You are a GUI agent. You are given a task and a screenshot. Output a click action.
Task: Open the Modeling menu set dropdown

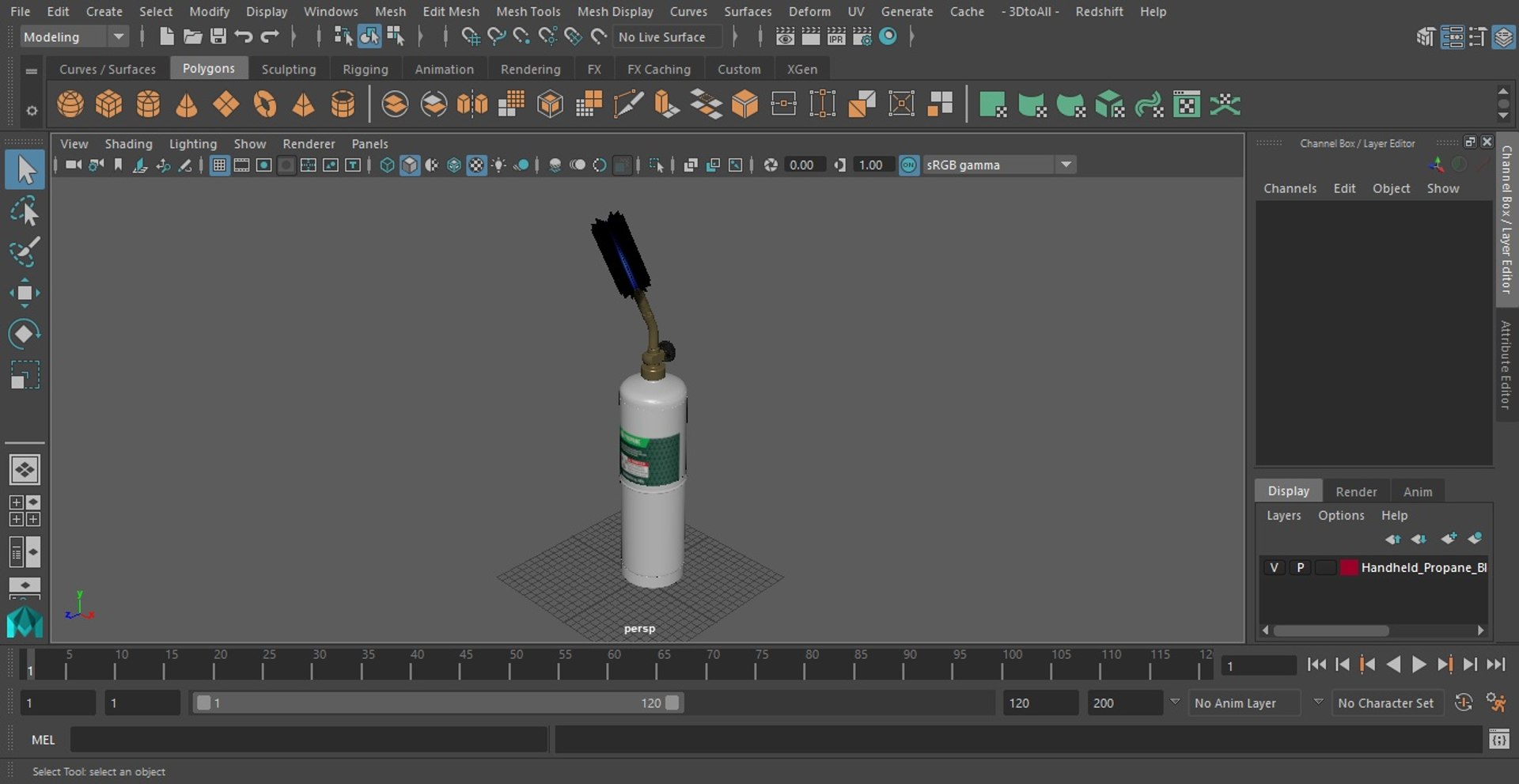pyautogui.click(x=74, y=36)
